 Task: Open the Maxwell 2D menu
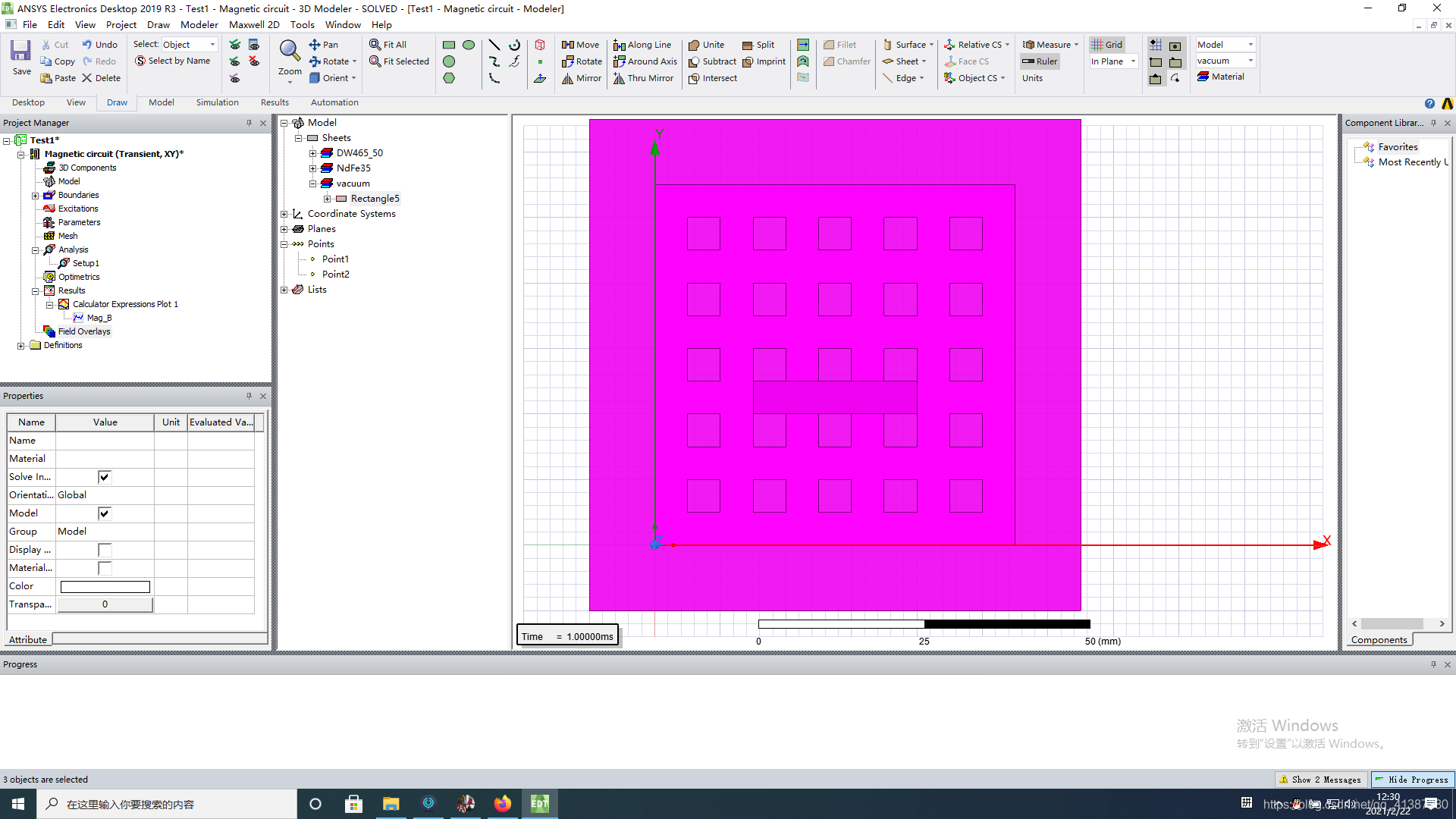[254, 25]
